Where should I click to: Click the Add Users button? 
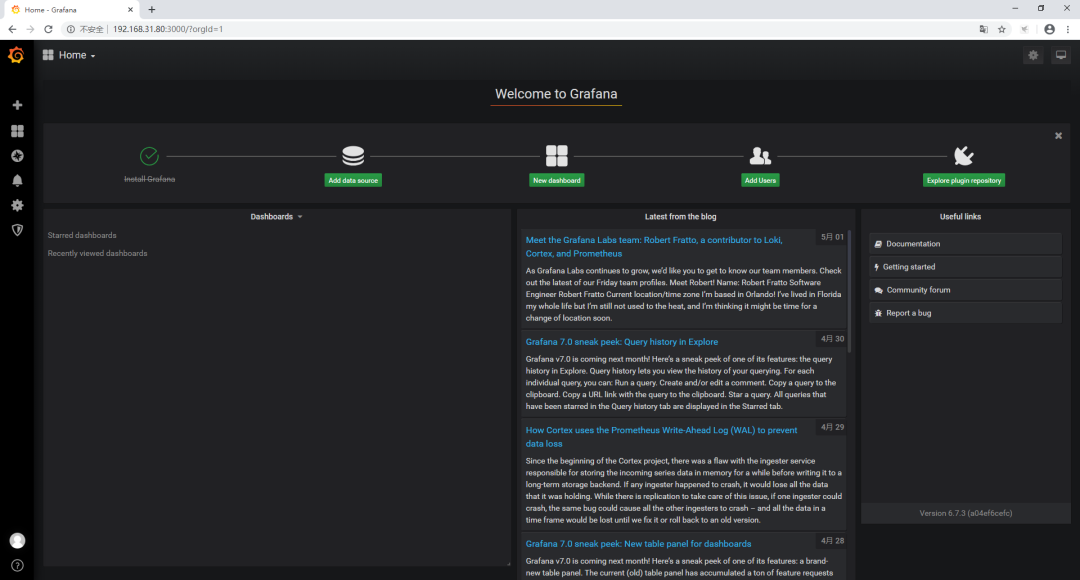tap(760, 180)
